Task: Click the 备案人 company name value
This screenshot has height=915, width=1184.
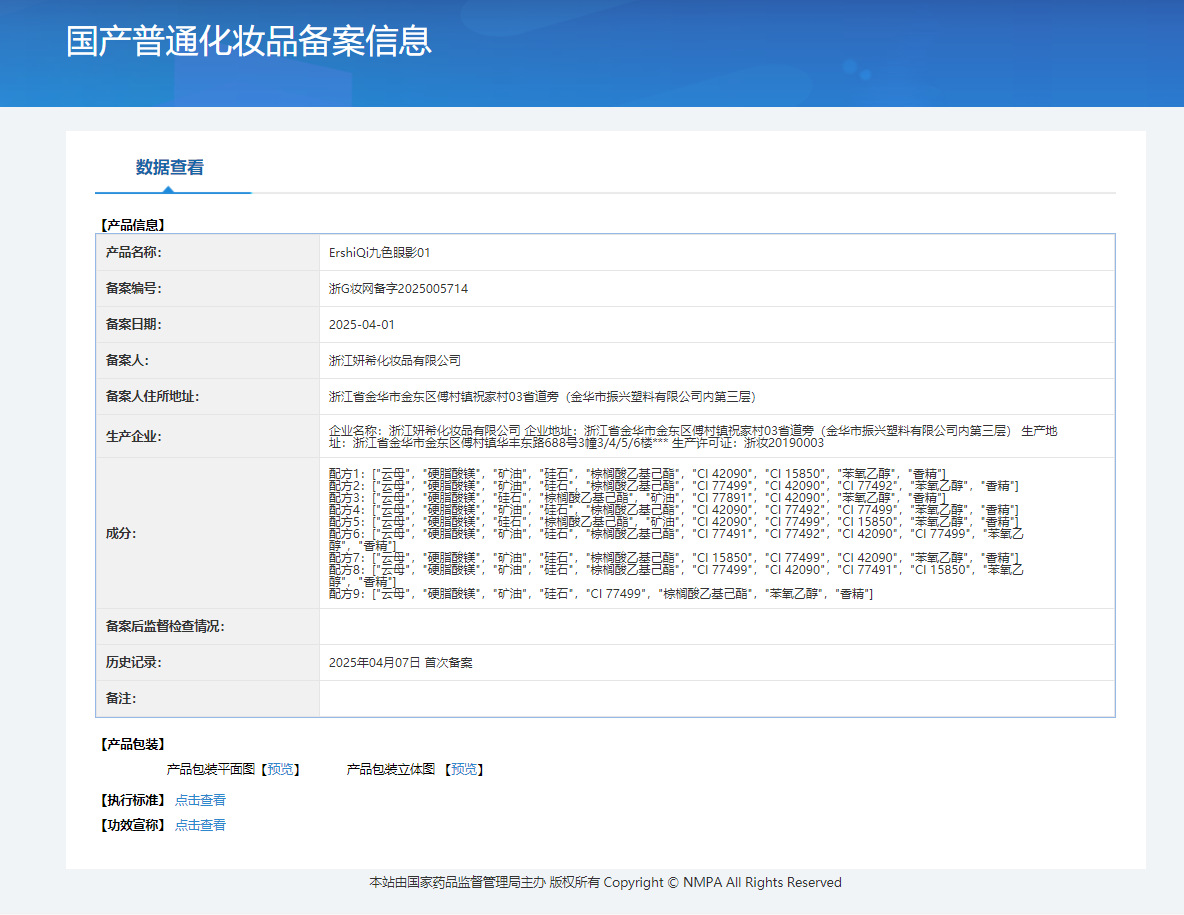Action: coord(395,361)
